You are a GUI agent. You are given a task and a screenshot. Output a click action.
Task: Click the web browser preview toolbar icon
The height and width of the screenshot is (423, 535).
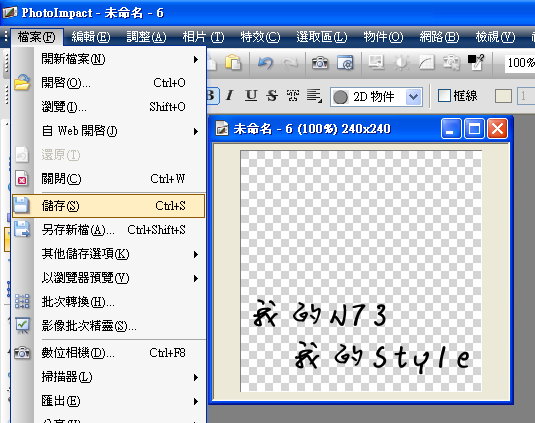(345, 62)
